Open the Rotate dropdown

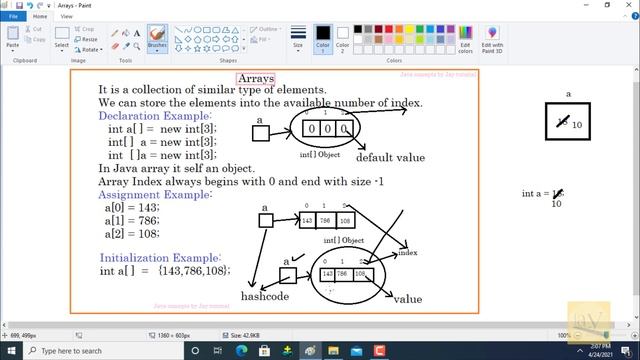click(x=89, y=49)
